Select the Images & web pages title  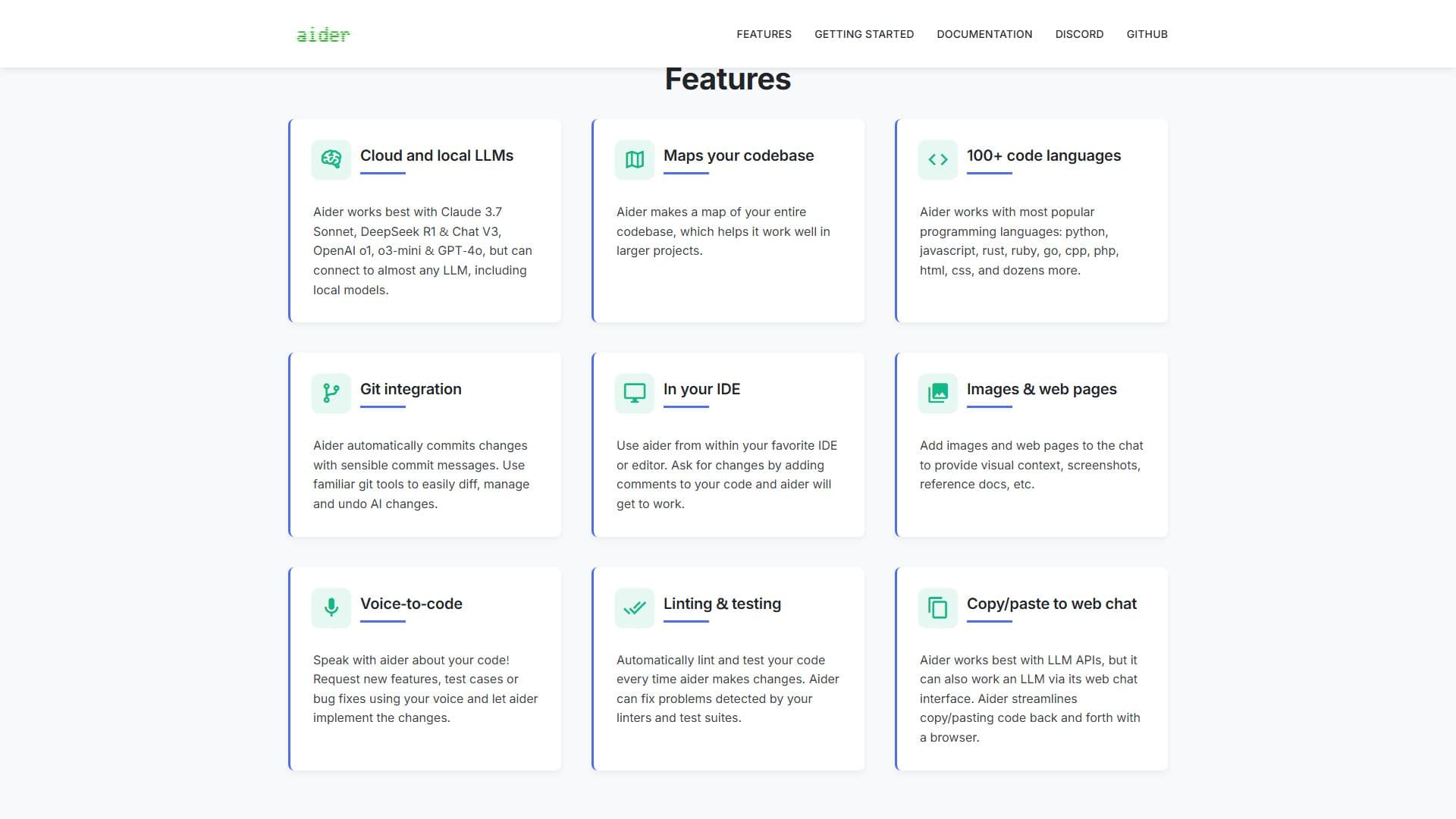tap(1042, 389)
